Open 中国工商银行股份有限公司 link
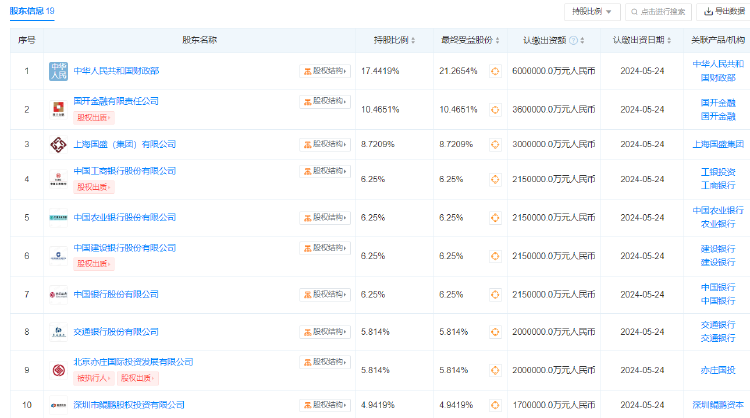The width and height of the screenshot is (750, 418). 124,171
